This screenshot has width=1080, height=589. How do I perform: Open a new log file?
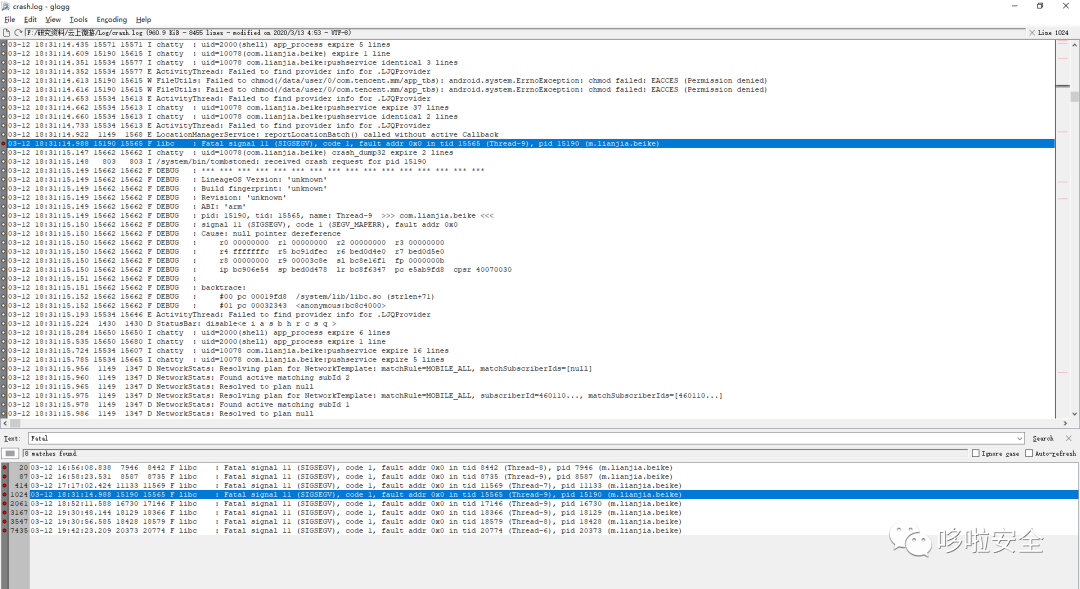[8, 31]
